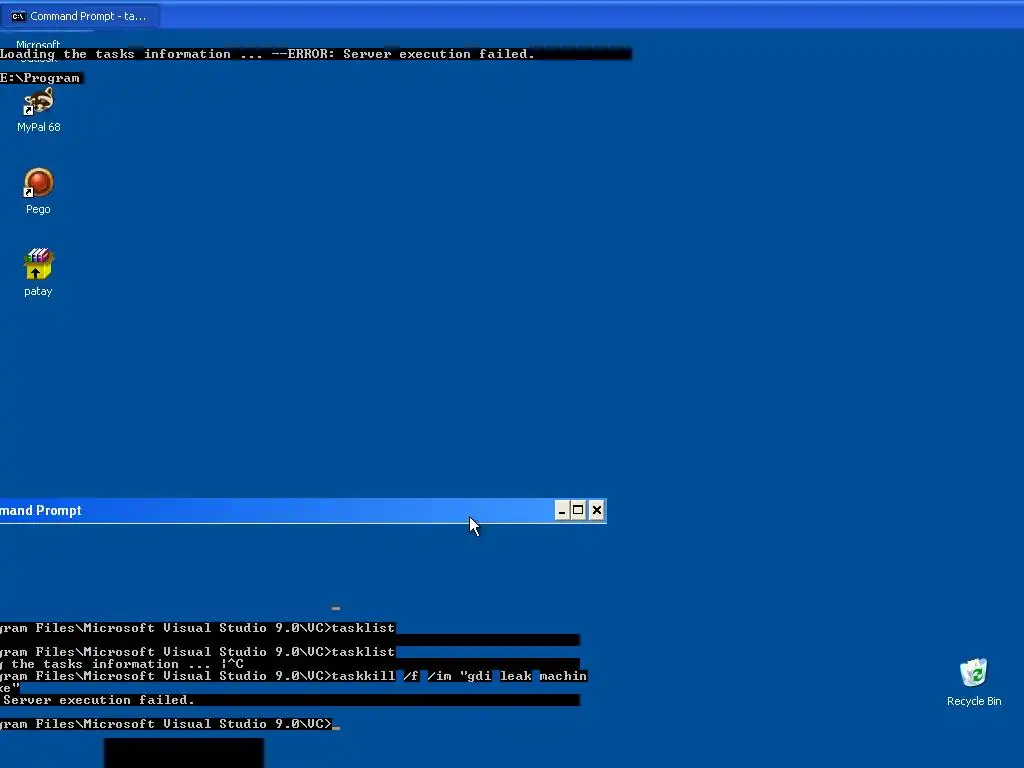The height and width of the screenshot is (768, 1024).
Task: Open the MyPal 68 desktop shortcut
Action: [x=39, y=110]
